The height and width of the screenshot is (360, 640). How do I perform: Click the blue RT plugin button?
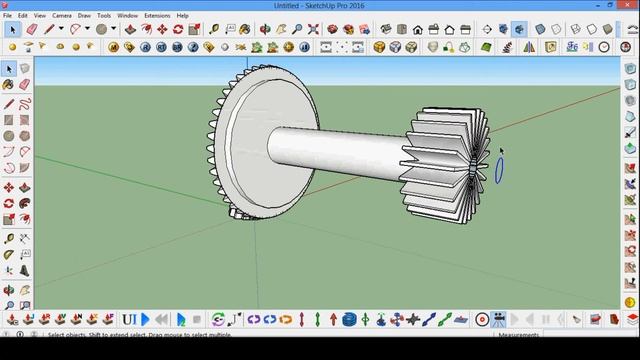(161, 47)
